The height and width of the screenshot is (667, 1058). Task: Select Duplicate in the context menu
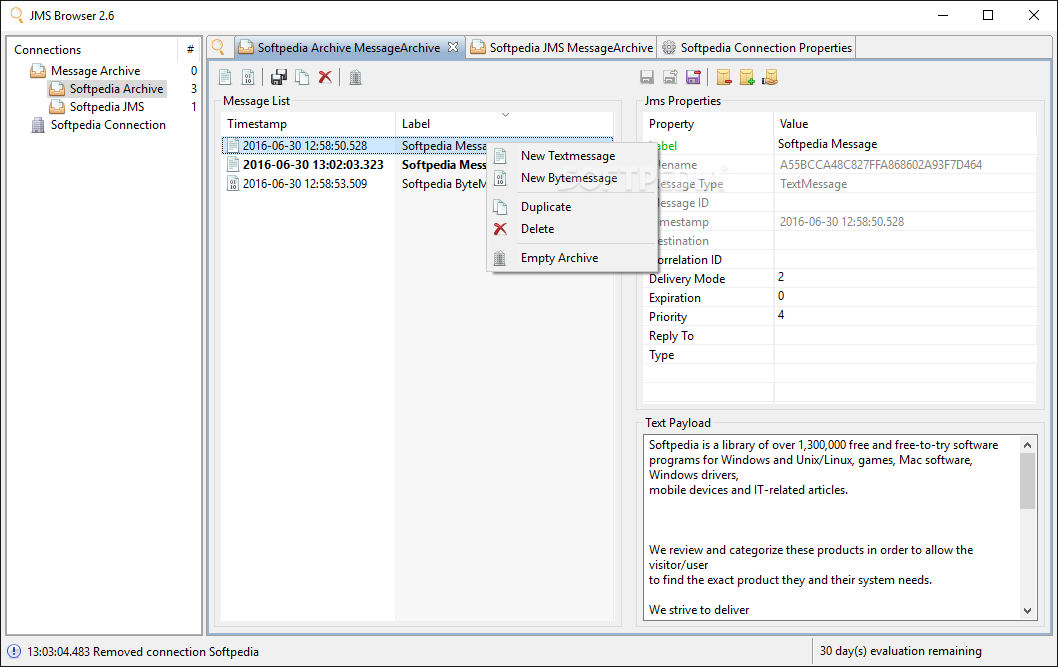pos(546,207)
